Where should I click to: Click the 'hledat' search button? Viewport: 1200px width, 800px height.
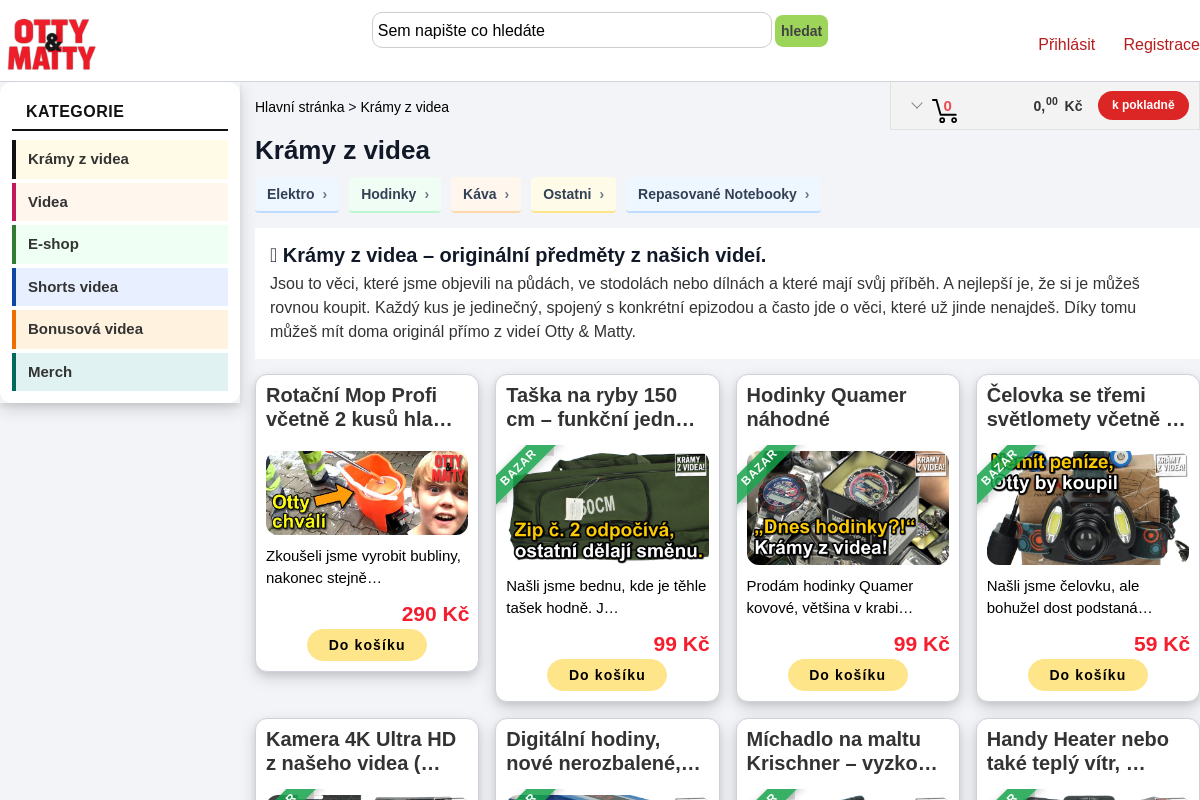pos(801,31)
